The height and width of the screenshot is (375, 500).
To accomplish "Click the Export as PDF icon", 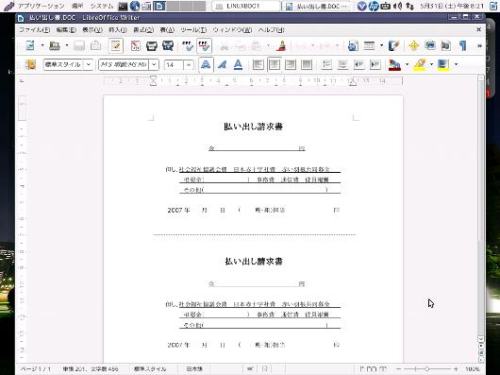I will pos(135,46).
